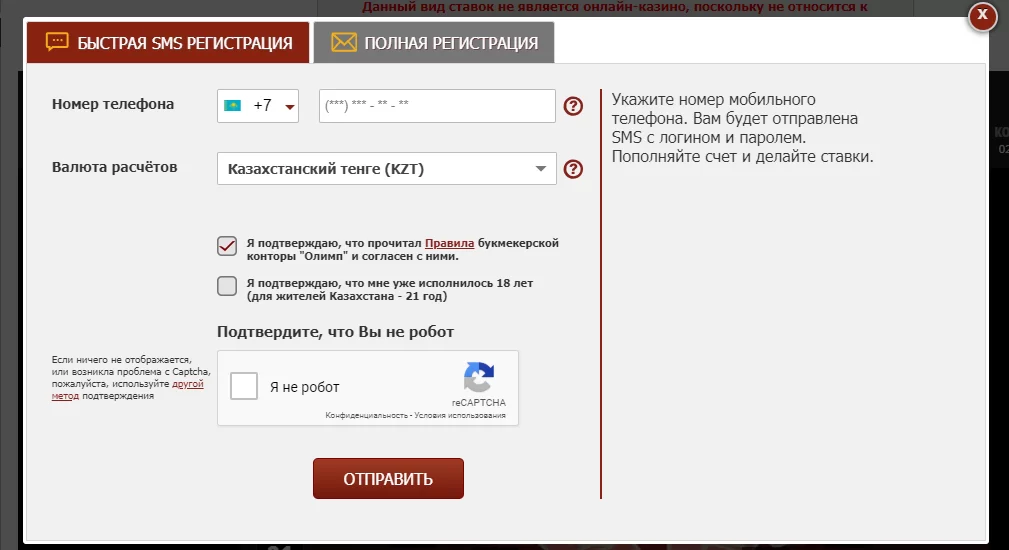
Task: Click the phone number input field
Action: [437, 105]
